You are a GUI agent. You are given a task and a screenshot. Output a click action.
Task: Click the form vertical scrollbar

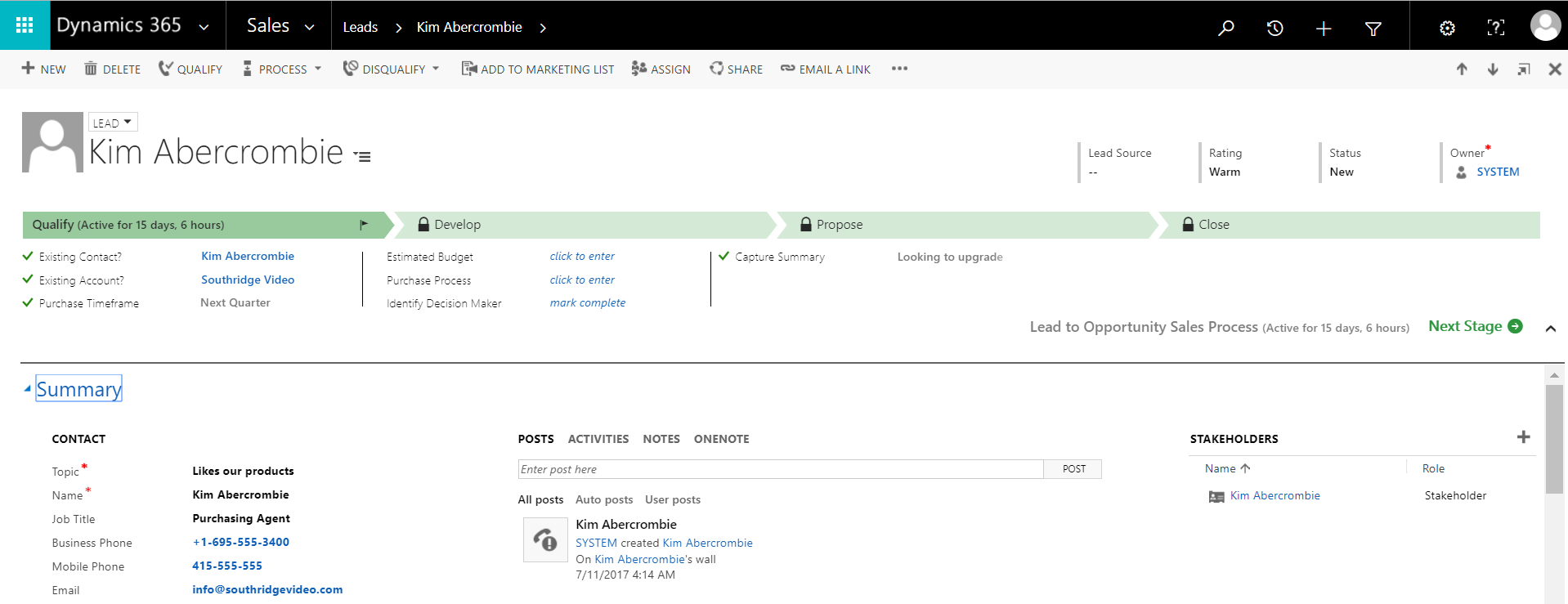point(1553,439)
